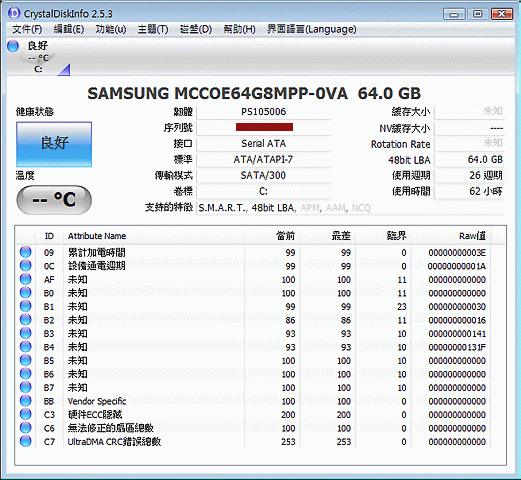Click status orb for attribute B0
The width and height of the screenshot is (521, 480).
coord(25,293)
